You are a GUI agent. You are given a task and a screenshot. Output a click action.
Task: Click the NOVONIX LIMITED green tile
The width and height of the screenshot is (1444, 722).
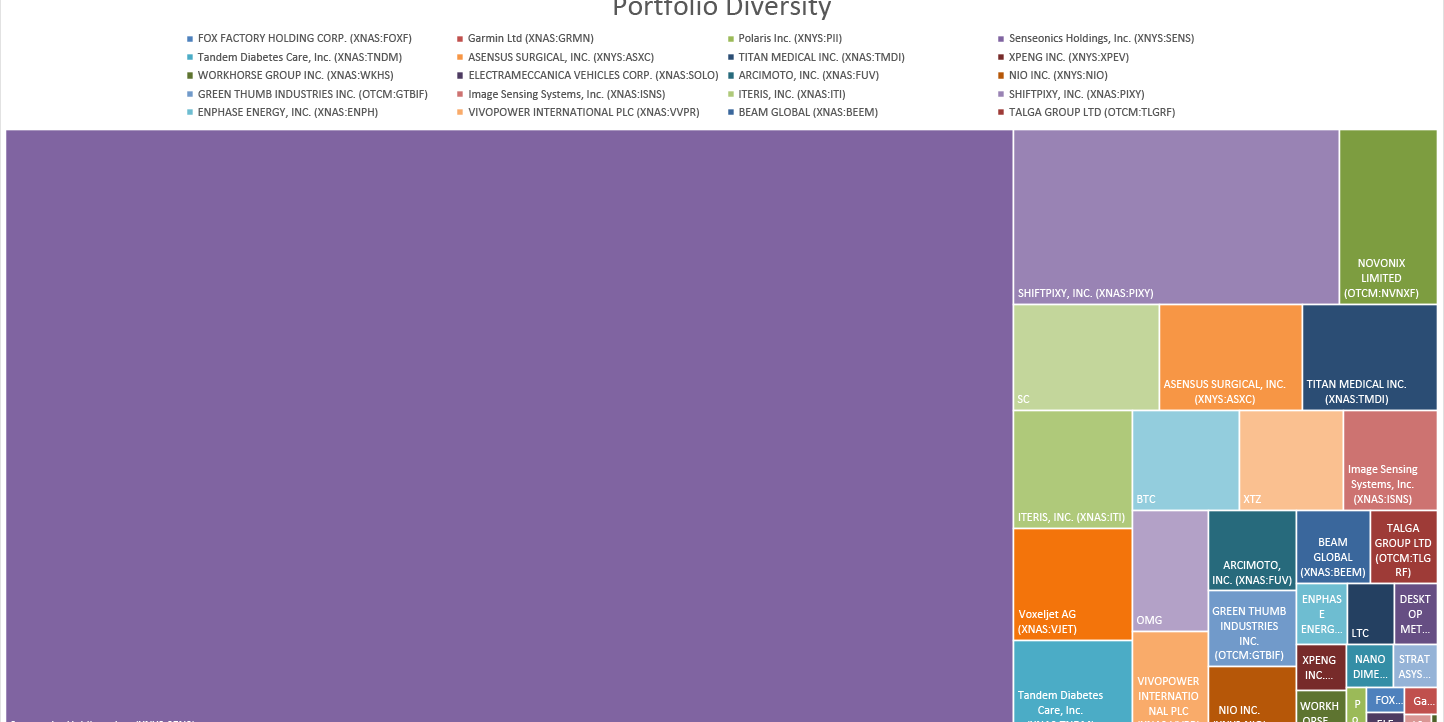(x=1387, y=216)
